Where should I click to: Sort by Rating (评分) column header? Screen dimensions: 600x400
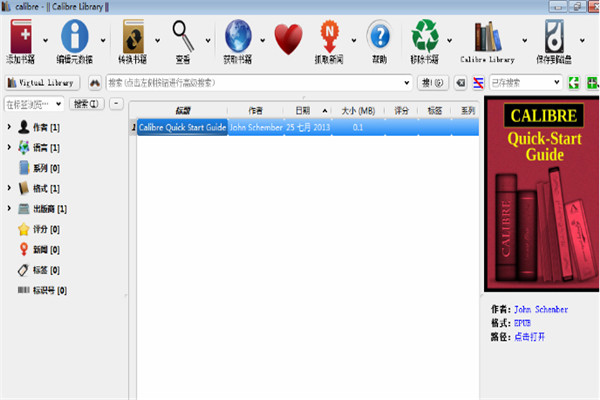pyautogui.click(x=402, y=111)
